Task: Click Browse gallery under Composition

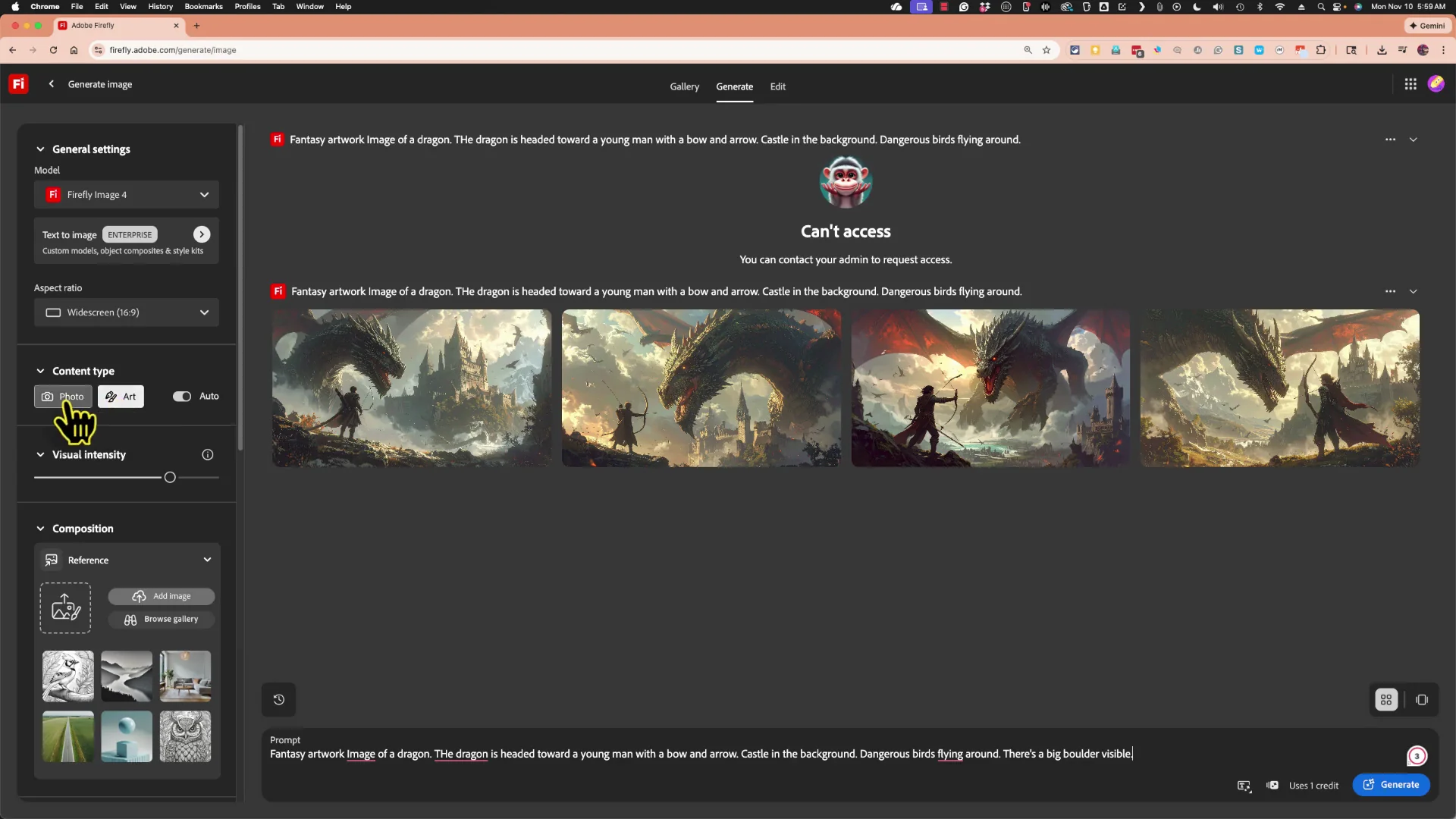Action: [162, 619]
